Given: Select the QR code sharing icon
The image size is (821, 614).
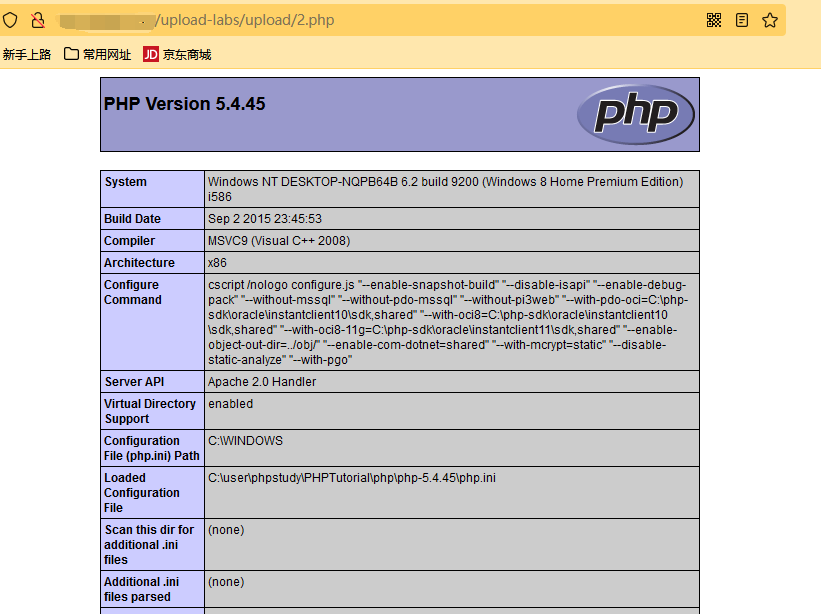Looking at the screenshot, I should [713, 19].
